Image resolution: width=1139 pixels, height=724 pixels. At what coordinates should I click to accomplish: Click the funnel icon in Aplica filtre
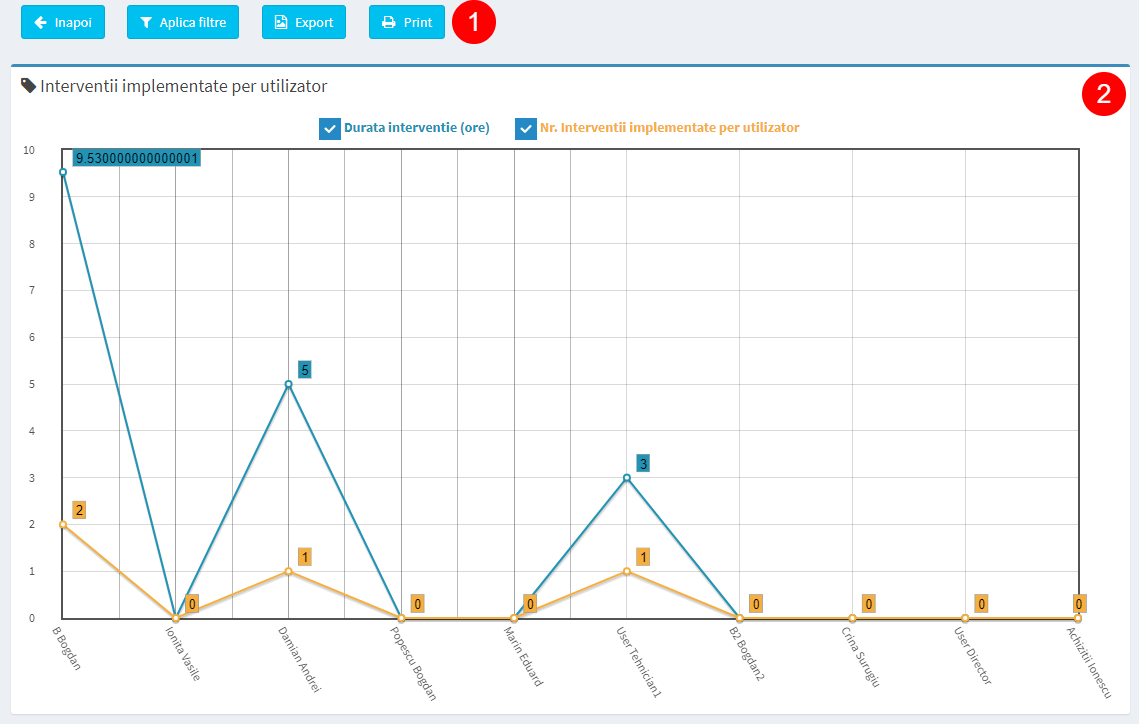pos(146,23)
